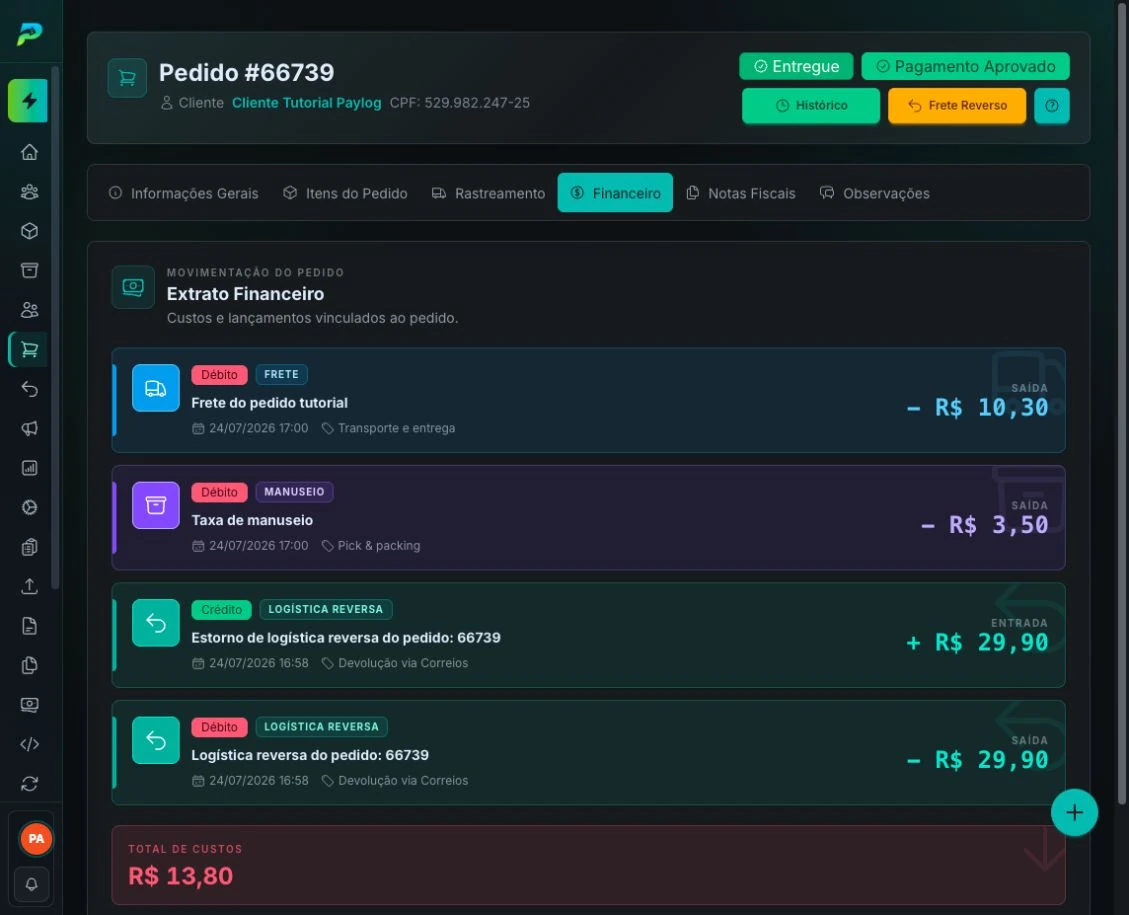Click the sidebar vertical scrollbar

click(x=55, y=328)
